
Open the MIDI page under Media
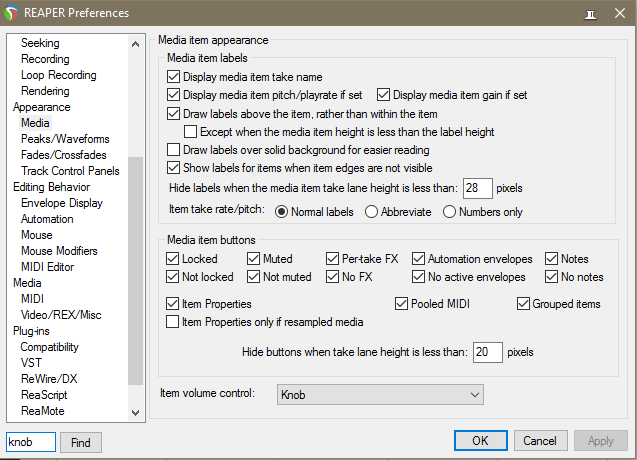(x=32, y=299)
